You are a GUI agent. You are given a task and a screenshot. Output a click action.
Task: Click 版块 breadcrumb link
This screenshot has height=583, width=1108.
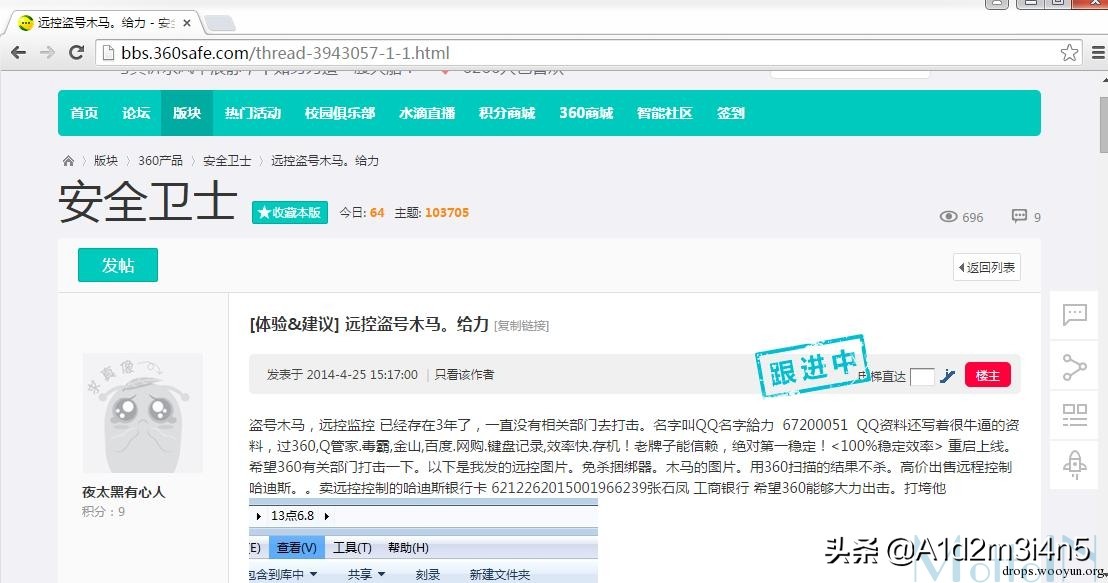(x=106, y=161)
